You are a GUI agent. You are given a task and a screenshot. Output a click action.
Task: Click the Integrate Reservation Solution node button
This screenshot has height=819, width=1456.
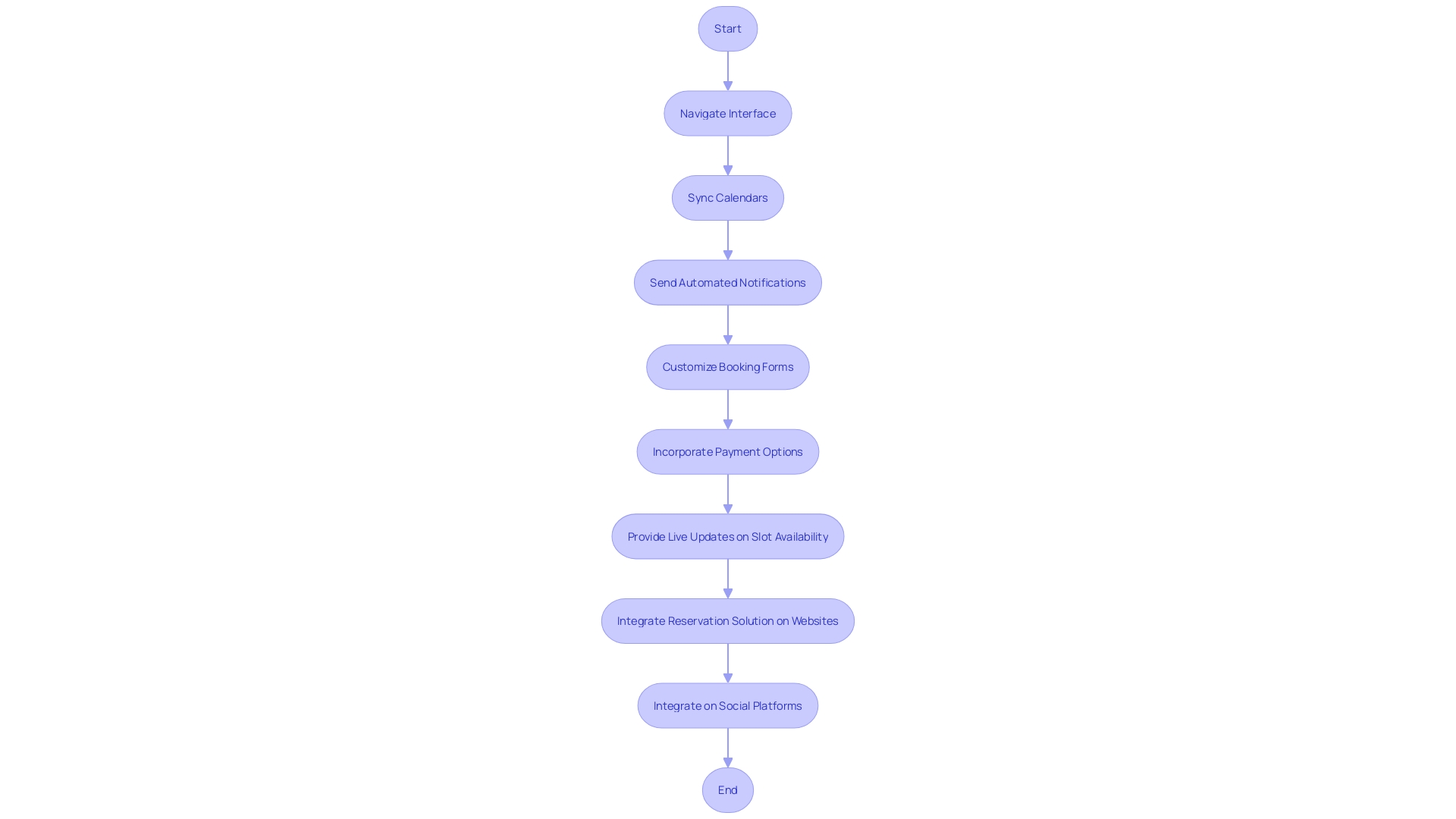point(727,620)
